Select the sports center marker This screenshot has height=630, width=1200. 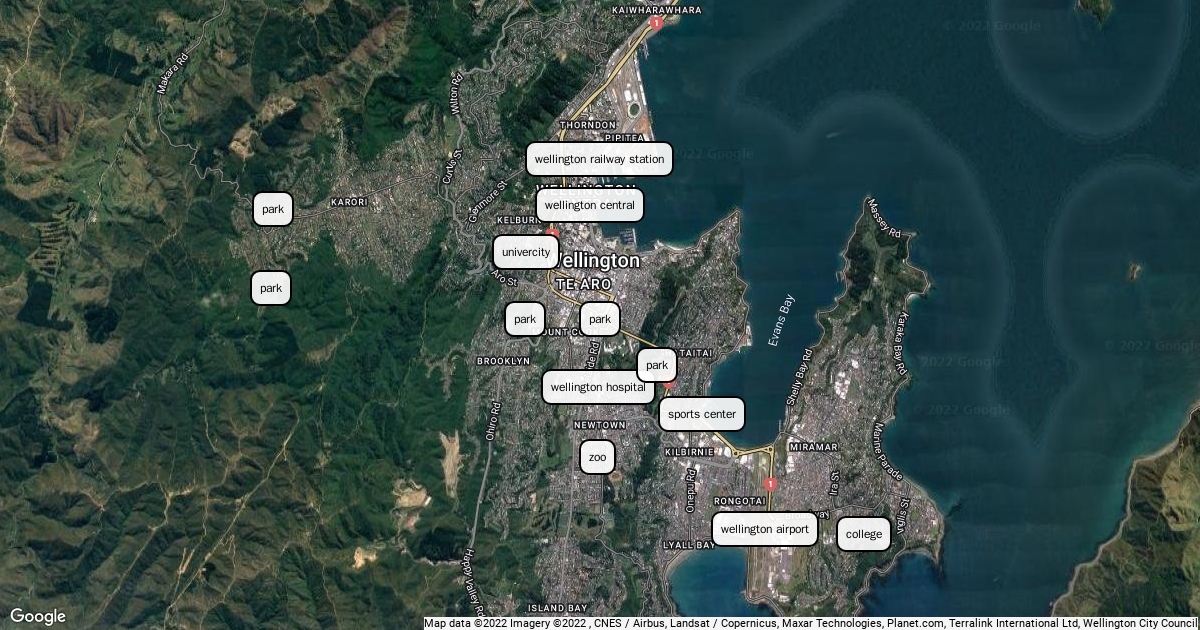pos(701,414)
